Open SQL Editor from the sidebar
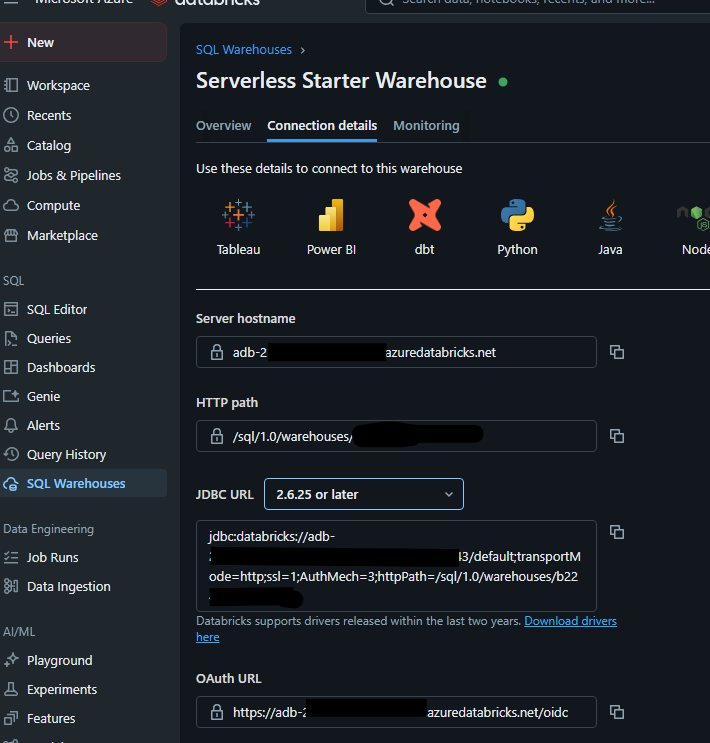Viewport: 710px width, 743px height. point(57,310)
